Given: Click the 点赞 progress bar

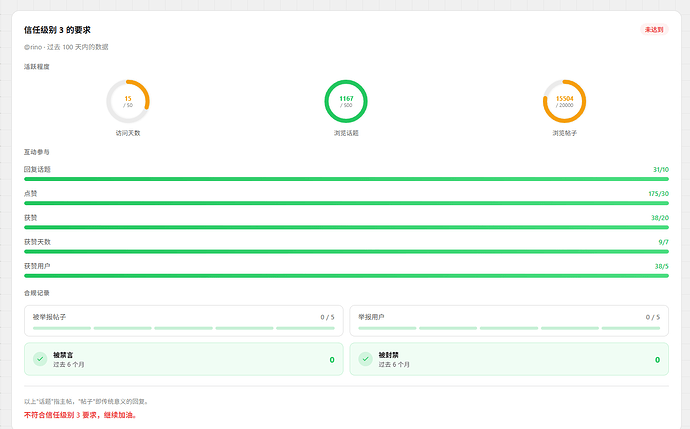Looking at the screenshot, I should pyautogui.click(x=346, y=203).
